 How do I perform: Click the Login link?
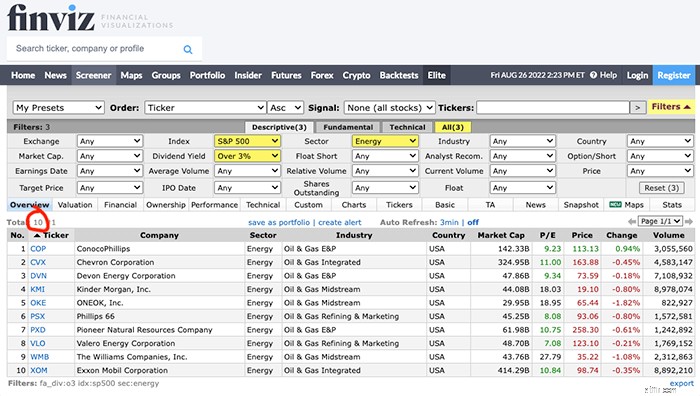tap(637, 75)
